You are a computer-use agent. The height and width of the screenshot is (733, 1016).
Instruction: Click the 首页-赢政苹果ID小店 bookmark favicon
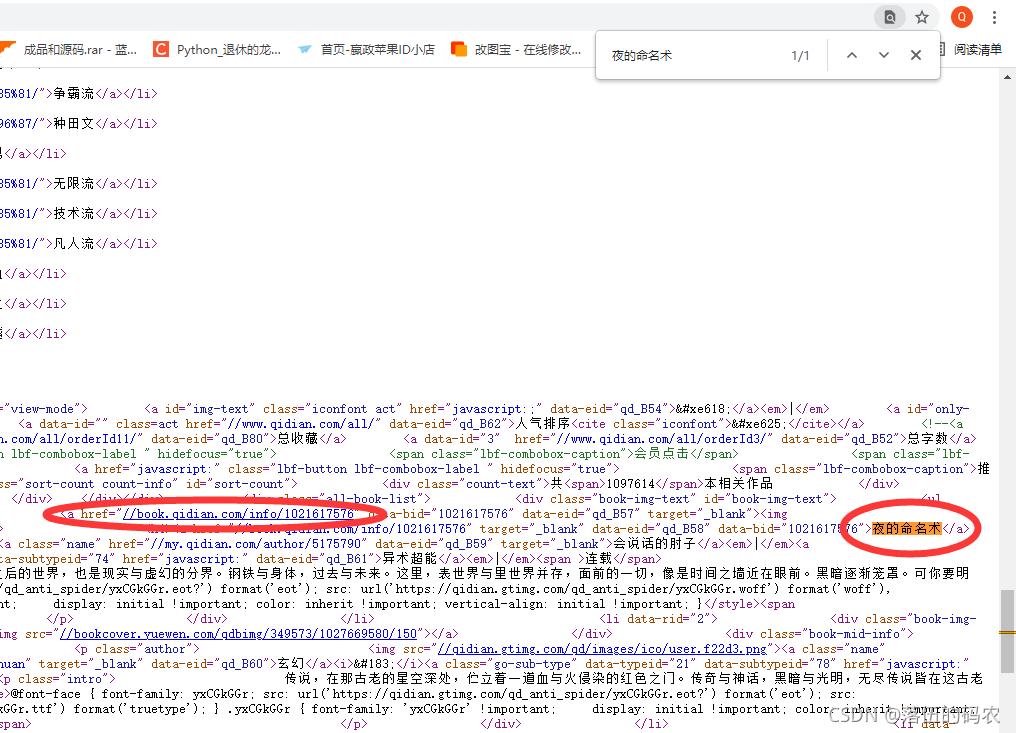coord(304,47)
